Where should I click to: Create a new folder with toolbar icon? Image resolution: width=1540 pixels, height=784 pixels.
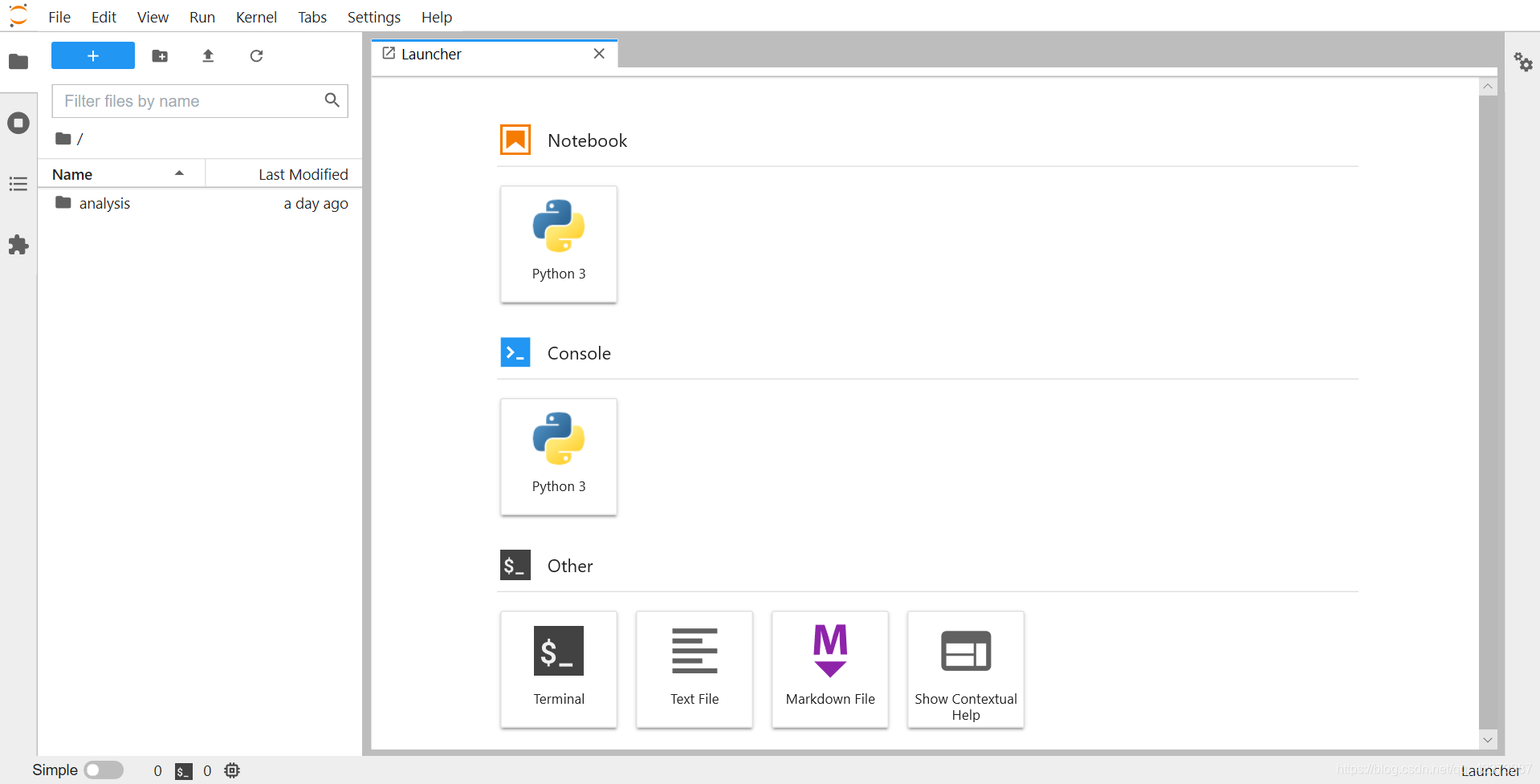[x=160, y=55]
